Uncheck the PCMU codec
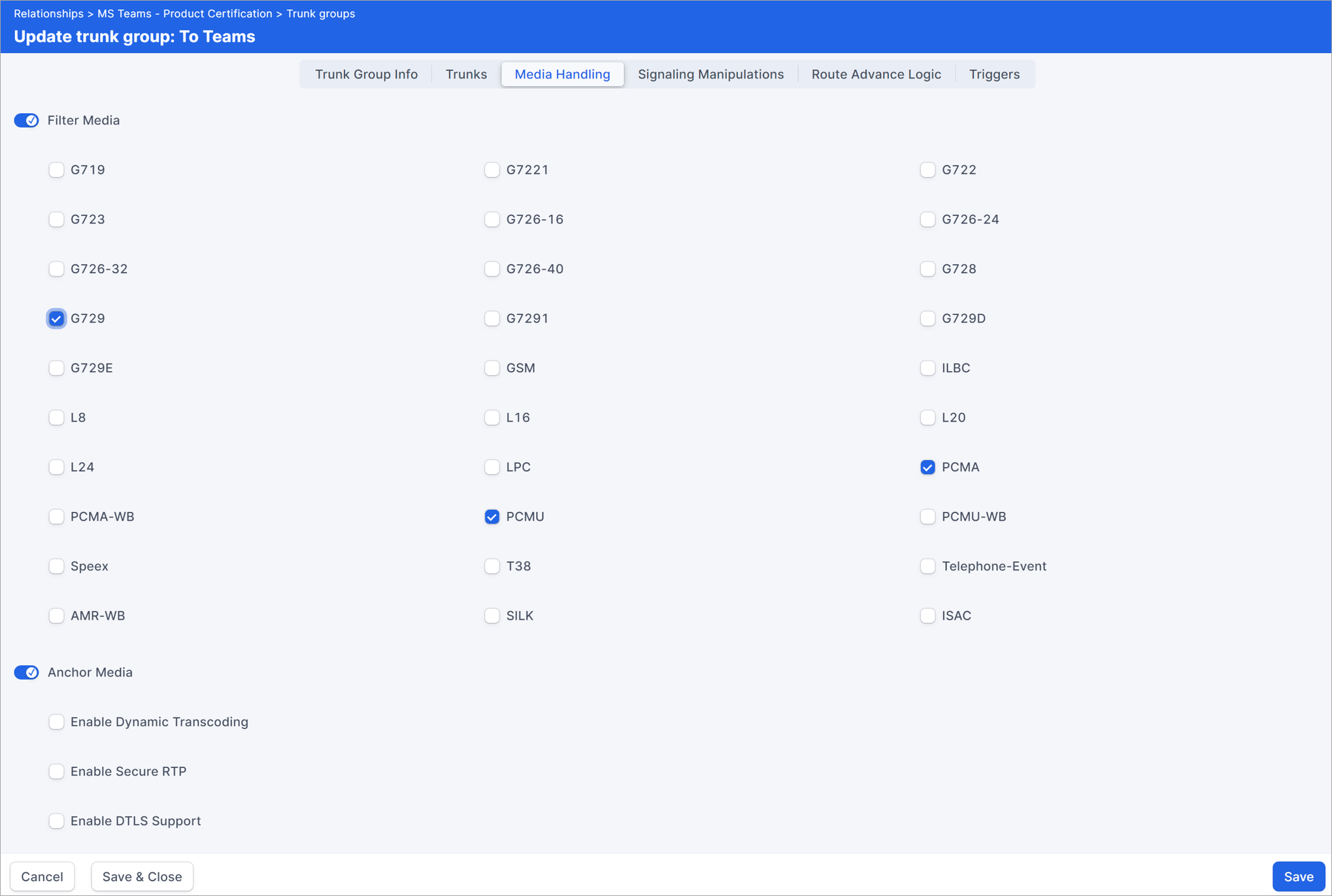This screenshot has width=1332, height=896. [492, 517]
